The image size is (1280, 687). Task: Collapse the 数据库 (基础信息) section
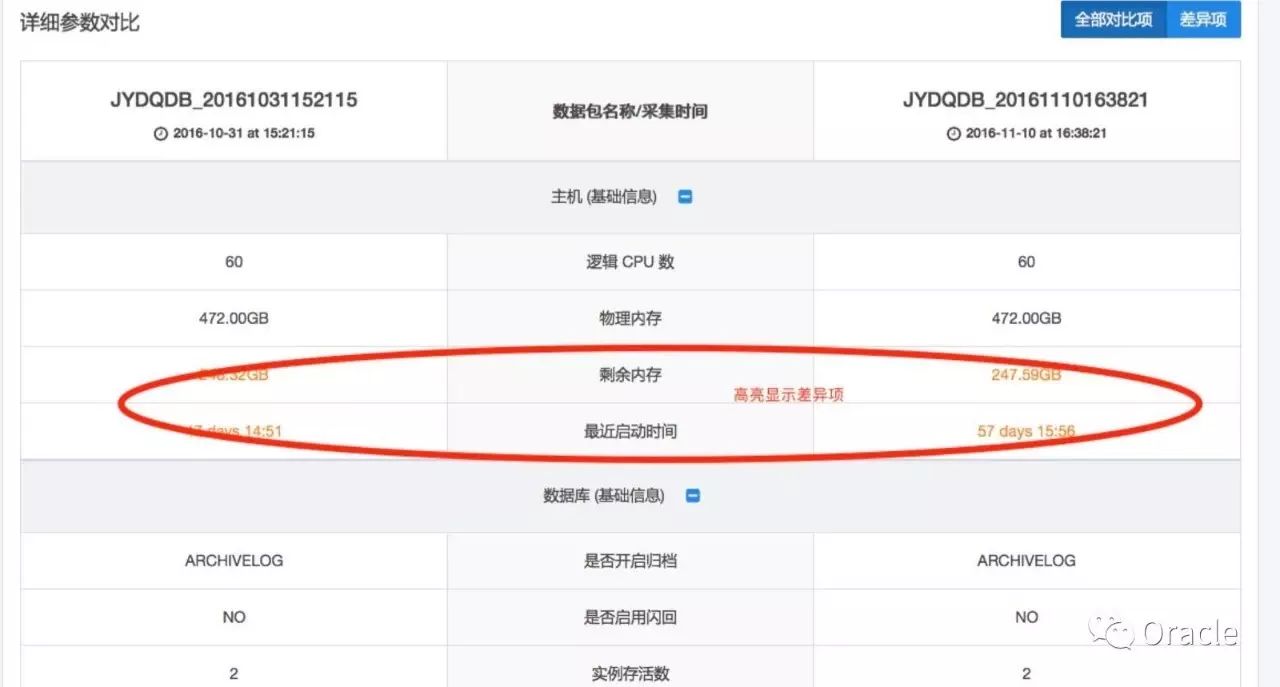click(x=692, y=496)
